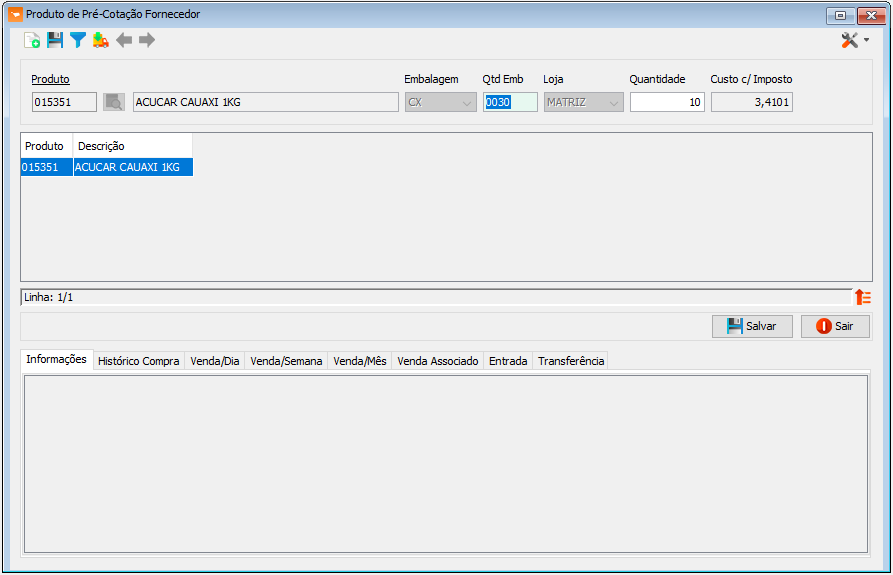Click the Custo c/ Imposto field 3,4101
The width and height of the screenshot is (893, 575).
pos(752,102)
